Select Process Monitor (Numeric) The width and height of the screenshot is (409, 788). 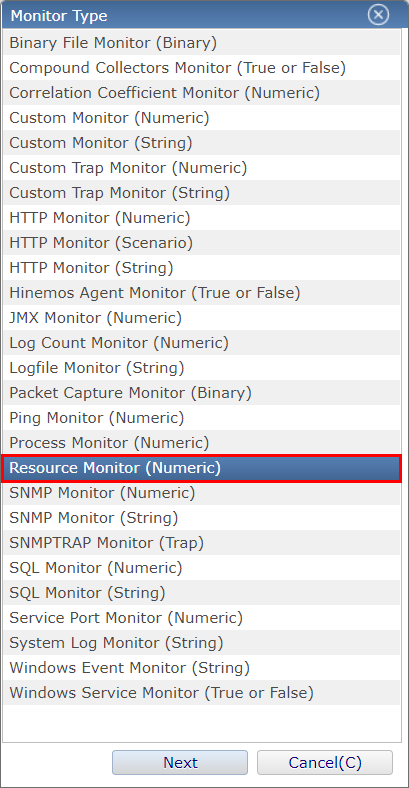(x=201, y=443)
